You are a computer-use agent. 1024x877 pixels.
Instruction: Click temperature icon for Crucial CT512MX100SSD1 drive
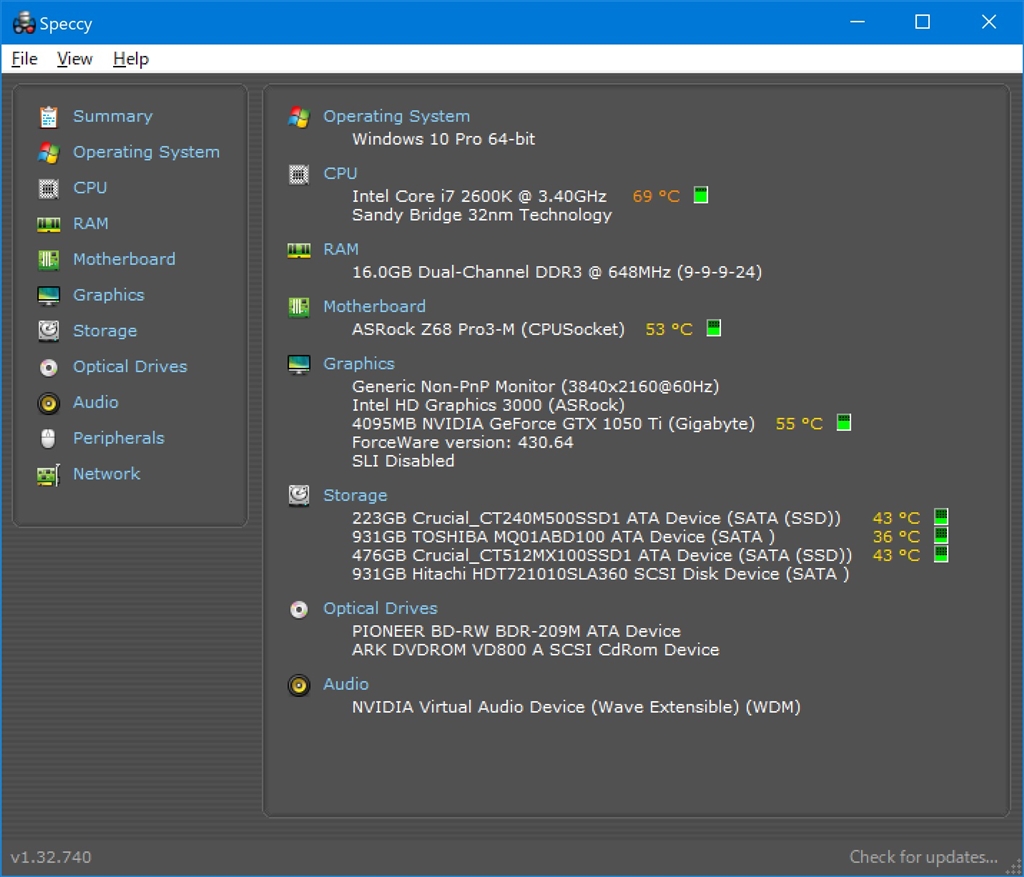point(941,554)
